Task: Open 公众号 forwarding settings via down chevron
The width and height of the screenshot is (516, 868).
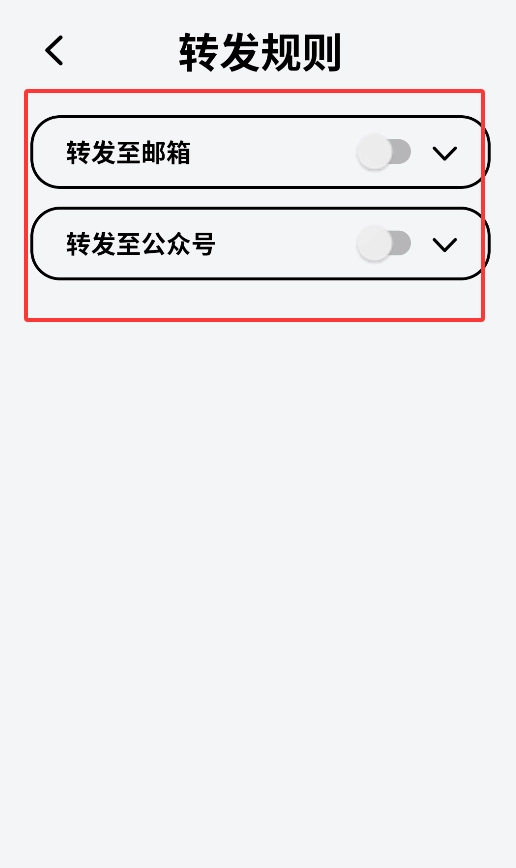Action: click(445, 245)
